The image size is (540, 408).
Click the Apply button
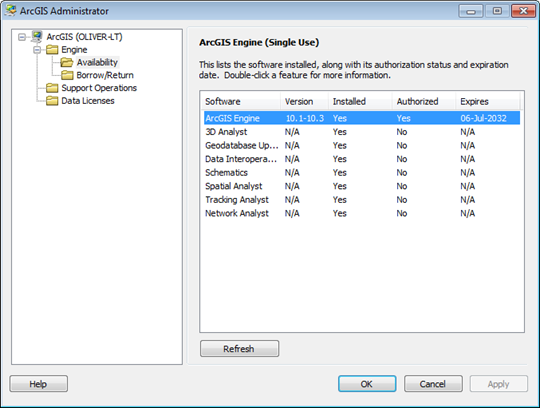[499, 384]
